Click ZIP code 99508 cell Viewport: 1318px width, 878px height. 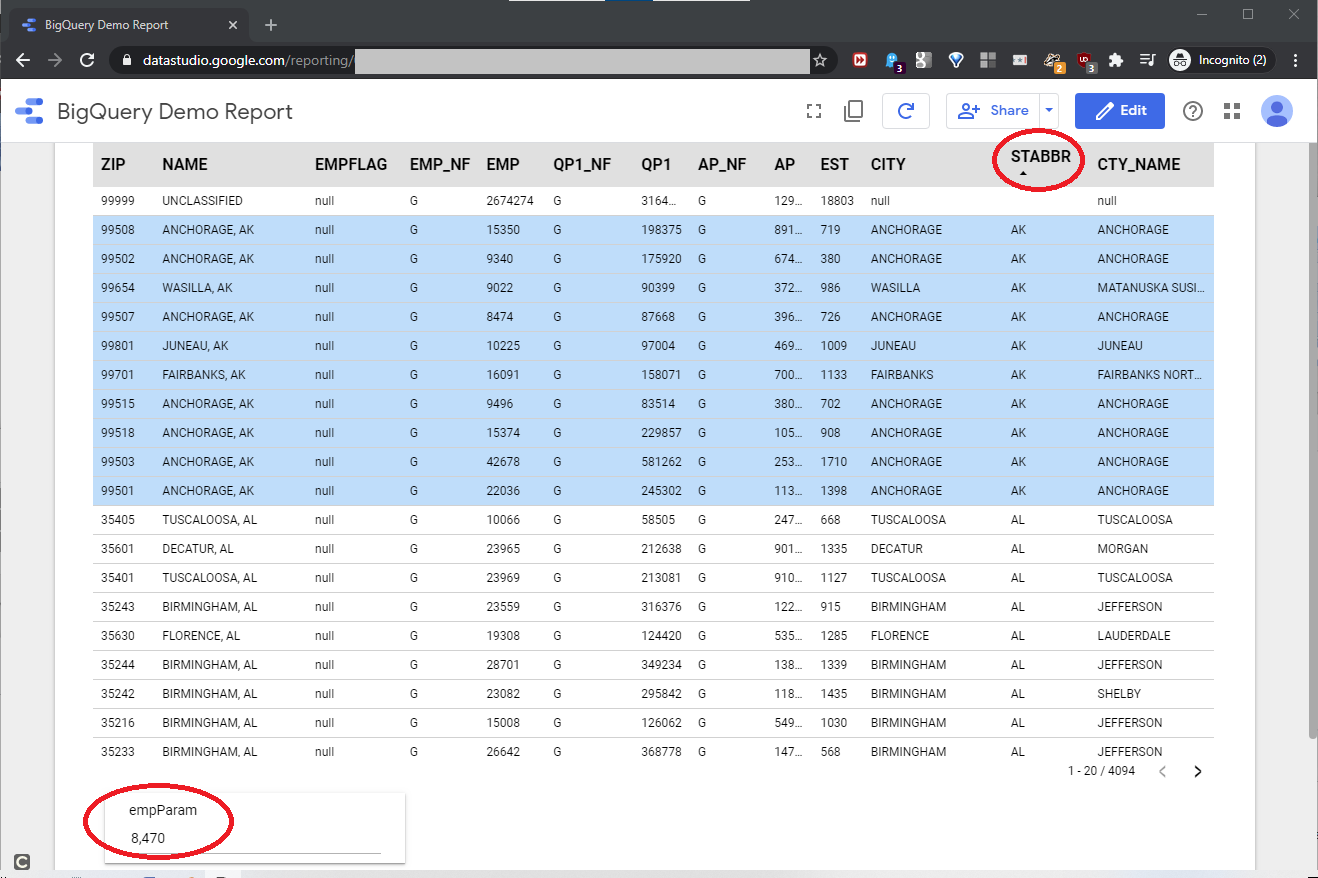pyautogui.click(x=116, y=230)
